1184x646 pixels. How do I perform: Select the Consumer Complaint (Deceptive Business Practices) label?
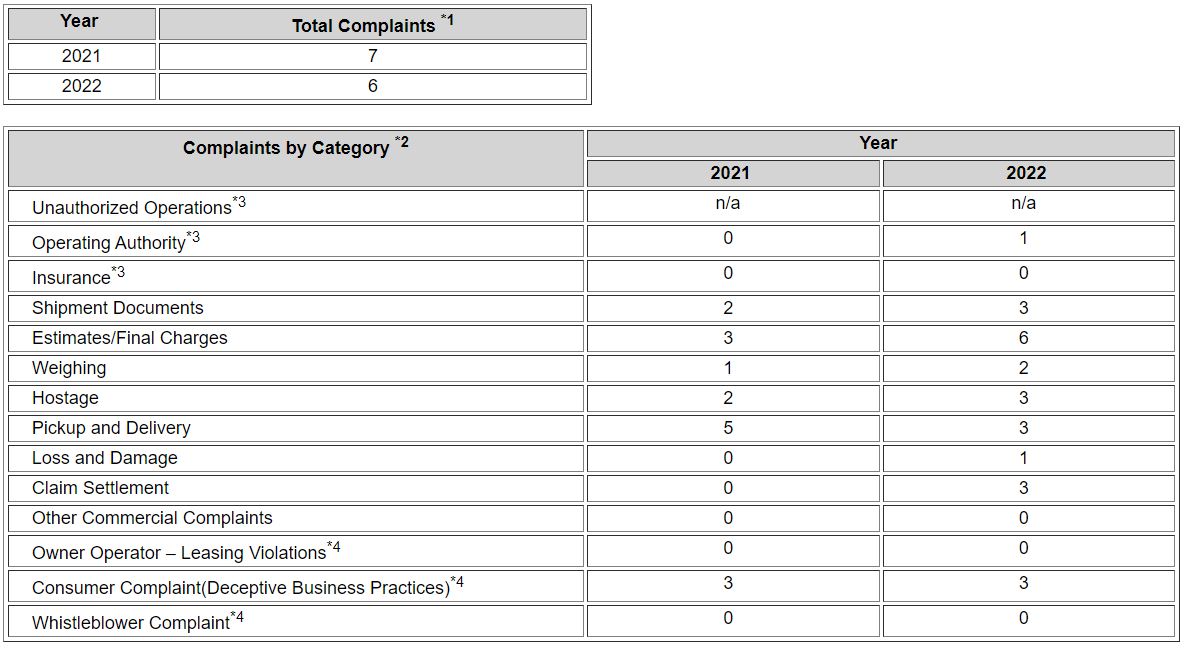pyautogui.click(x=241, y=588)
